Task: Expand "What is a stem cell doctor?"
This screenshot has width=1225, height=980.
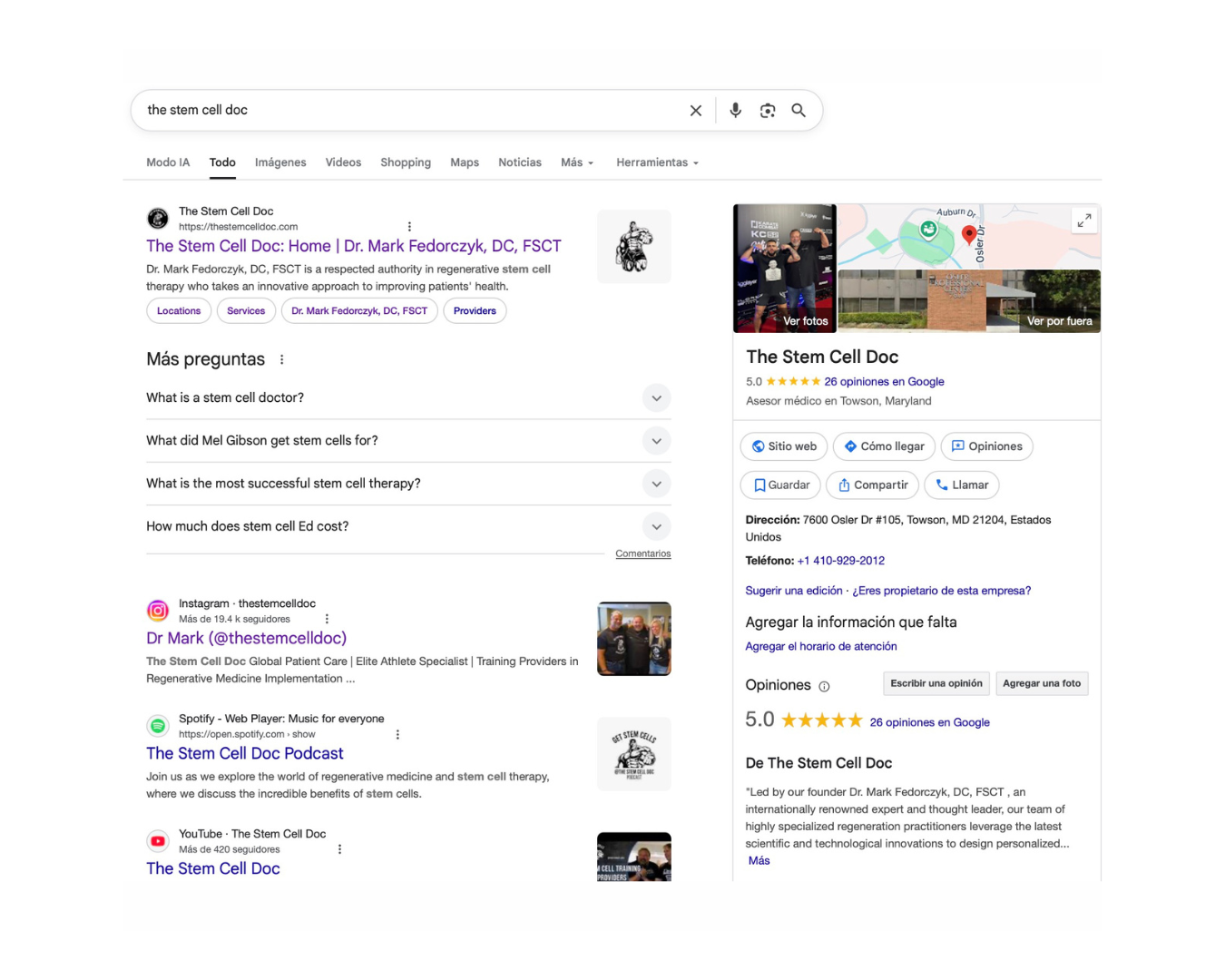Action: click(x=656, y=398)
